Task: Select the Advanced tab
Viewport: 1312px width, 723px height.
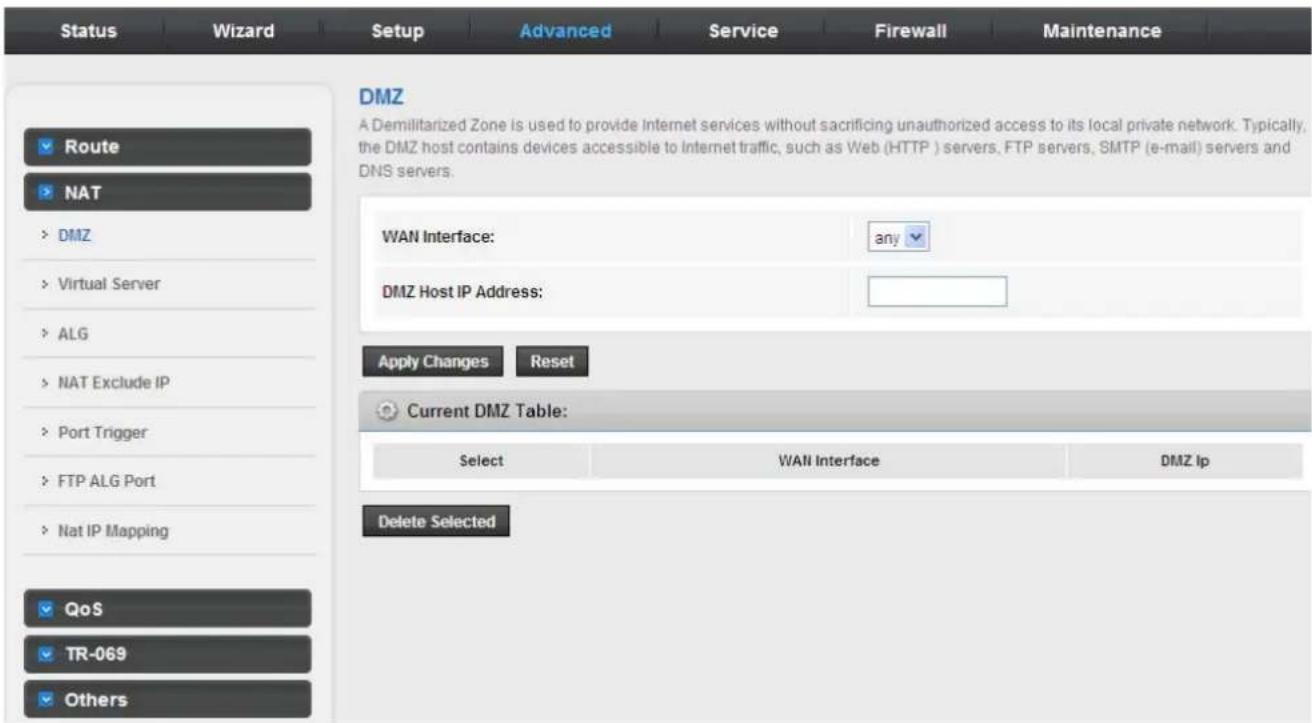Action: [x=565, y=31]
